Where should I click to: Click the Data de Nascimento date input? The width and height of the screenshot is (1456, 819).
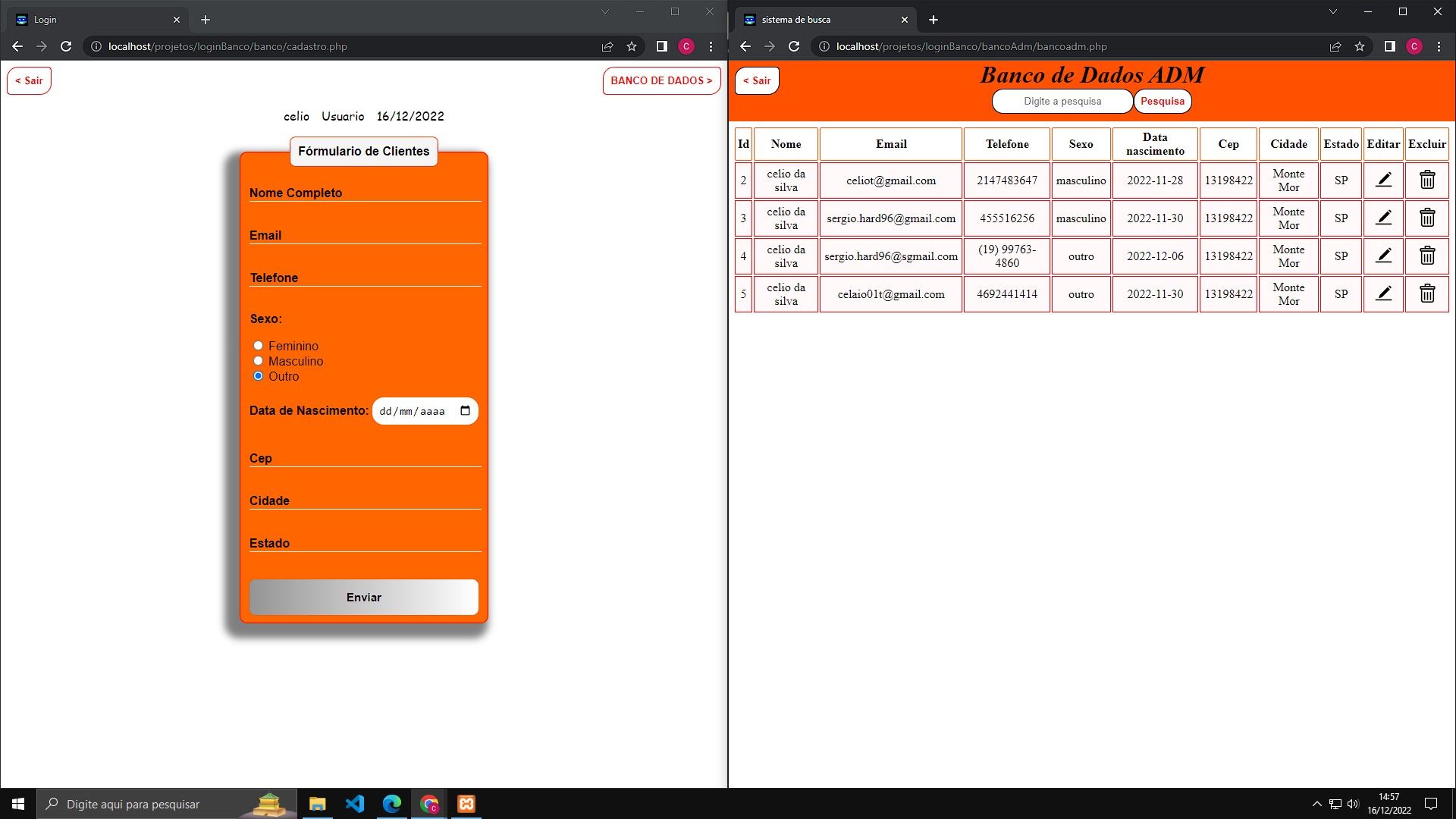[x=425, y=411]
